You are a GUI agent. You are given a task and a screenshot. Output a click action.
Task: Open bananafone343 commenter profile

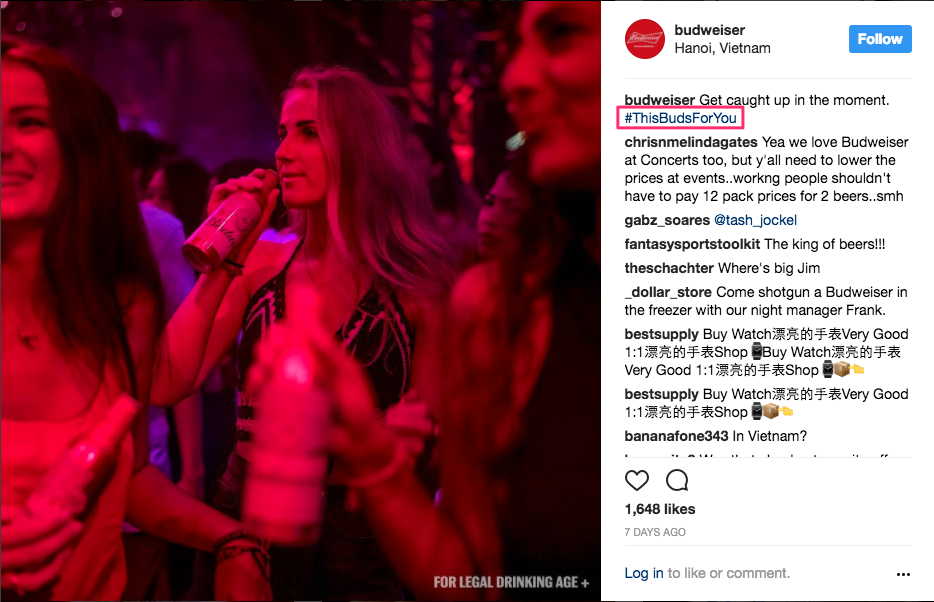676,436
